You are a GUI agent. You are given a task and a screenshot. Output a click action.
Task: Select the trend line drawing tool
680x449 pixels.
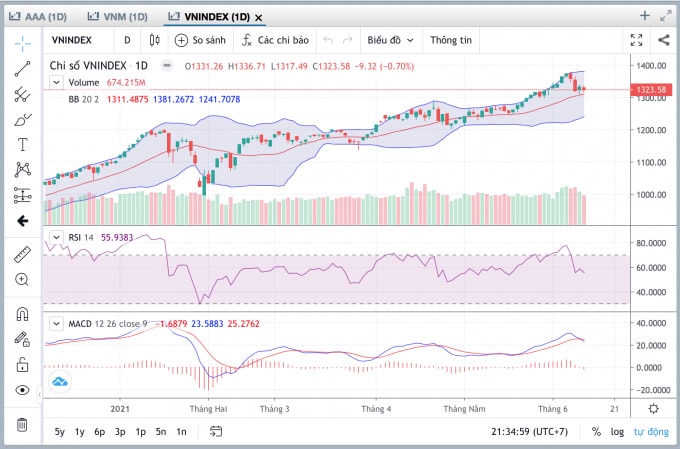tap(23, 69)
